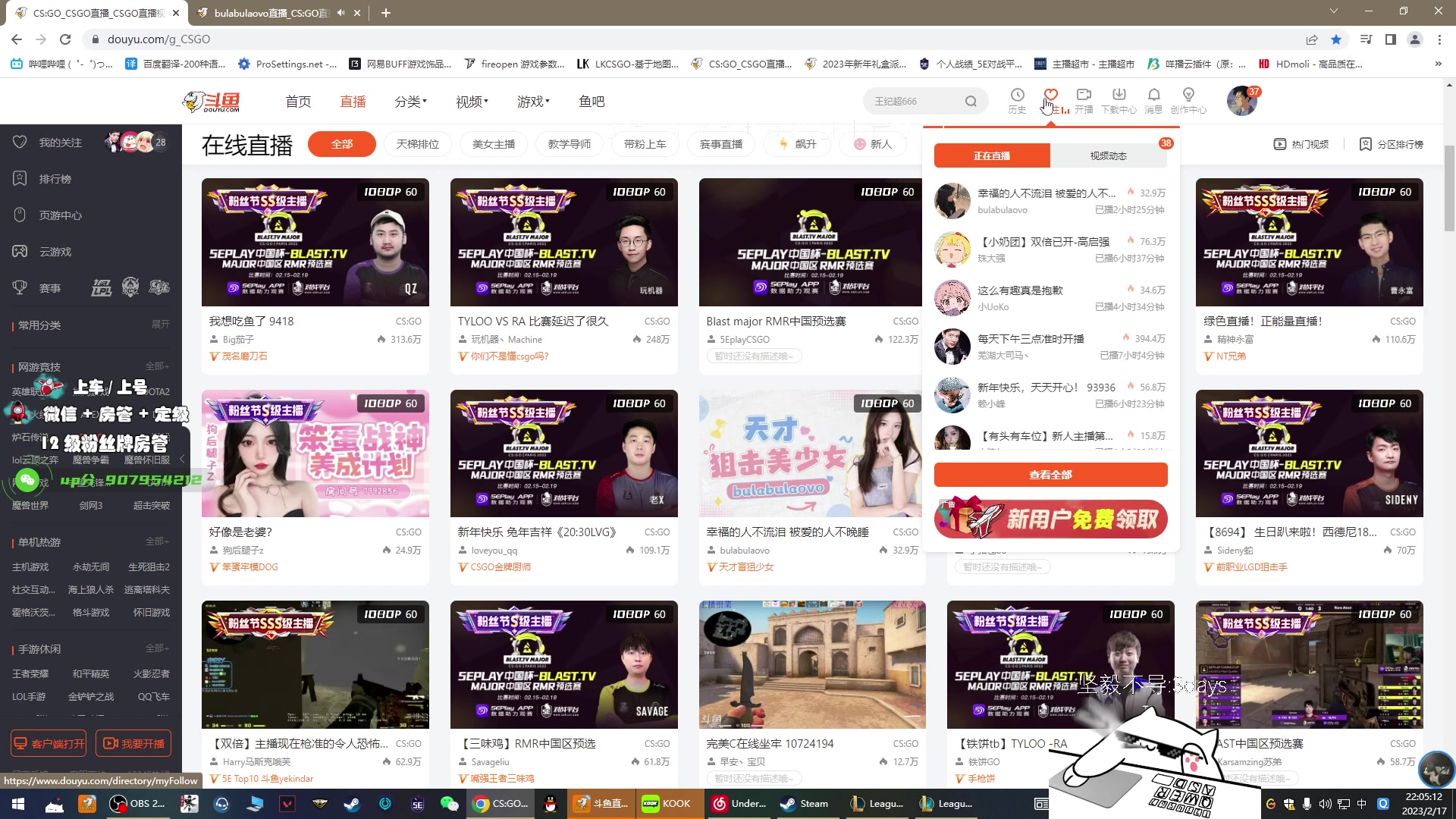1456x819 pixels.
Task: Open new browser tab plus button
Action: coord(386,13)
